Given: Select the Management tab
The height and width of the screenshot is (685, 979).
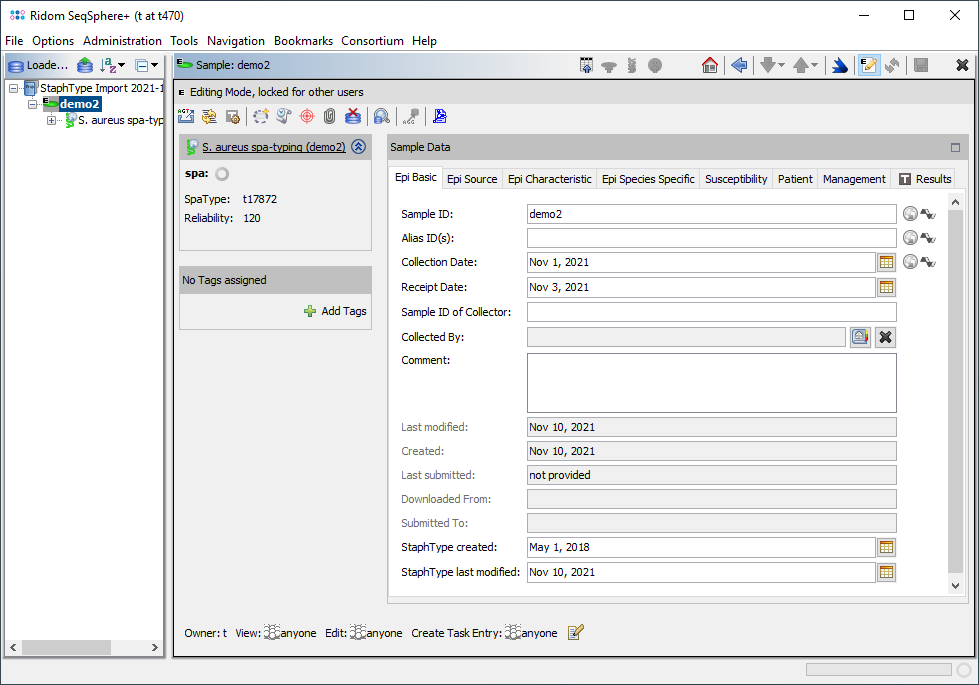Looking at the screenshot, I should [x=854, y=179].
